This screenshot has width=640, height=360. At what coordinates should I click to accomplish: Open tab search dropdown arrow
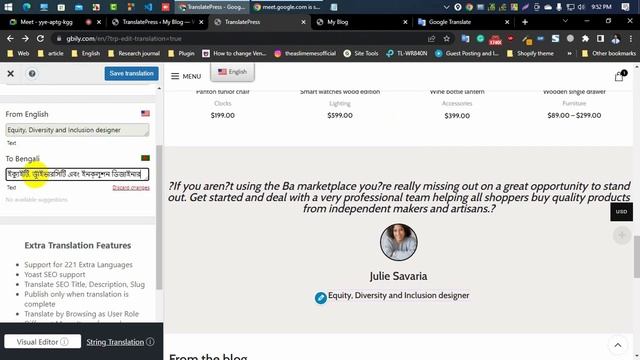565,21
